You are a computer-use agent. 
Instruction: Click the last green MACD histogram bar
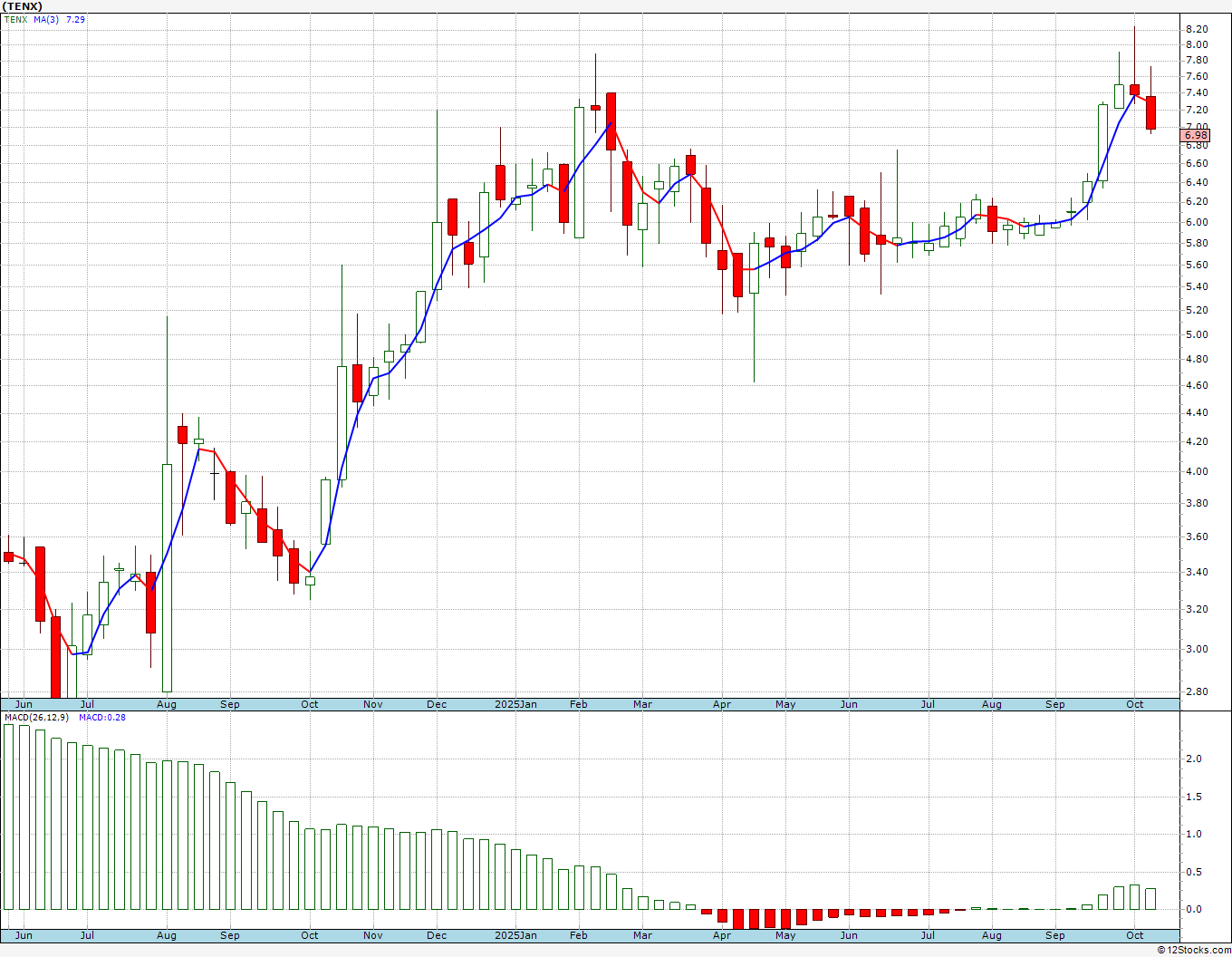pyautogui.click(x=1150, y=898)
